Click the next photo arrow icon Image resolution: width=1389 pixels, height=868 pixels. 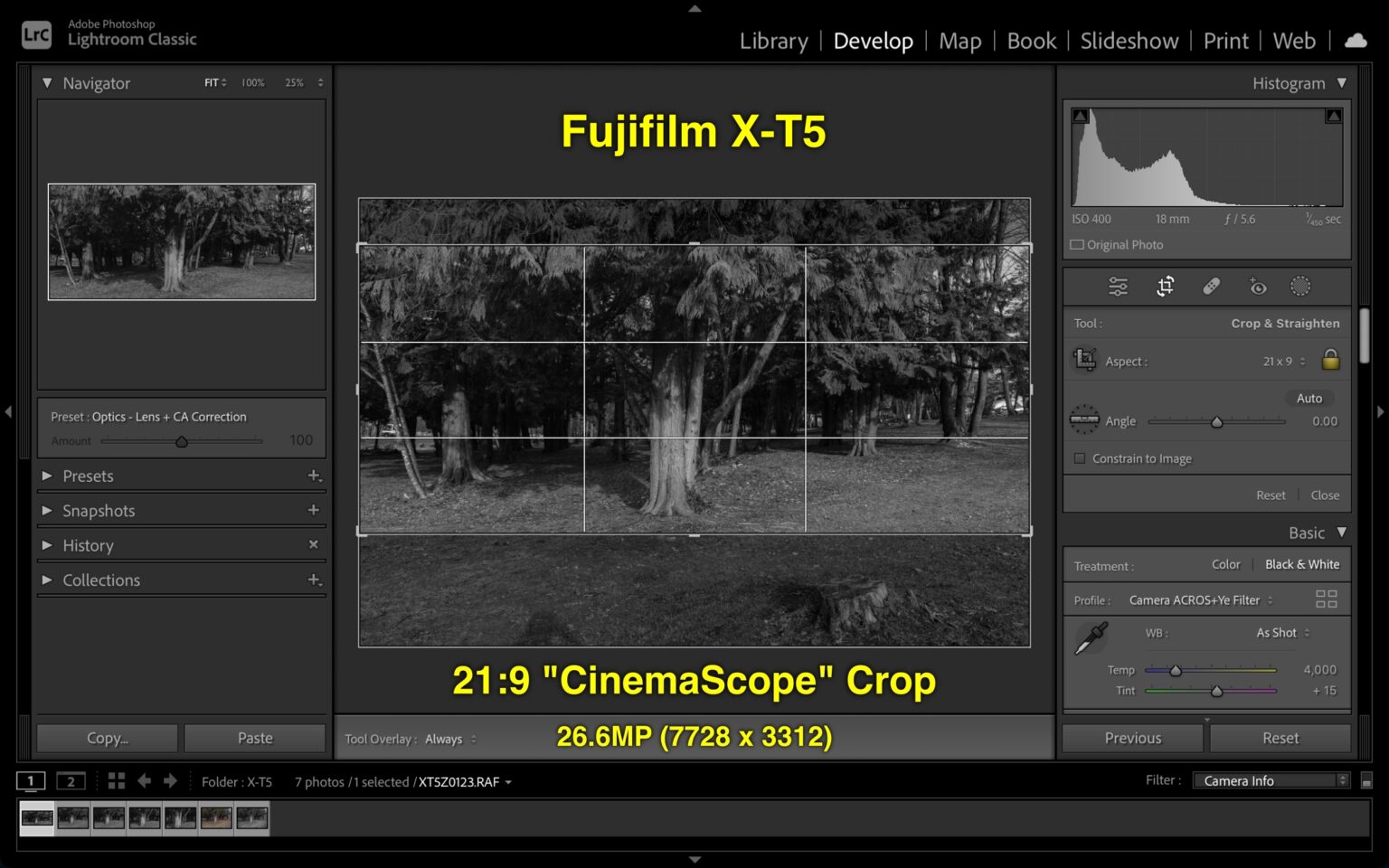(x=170, y=780)
